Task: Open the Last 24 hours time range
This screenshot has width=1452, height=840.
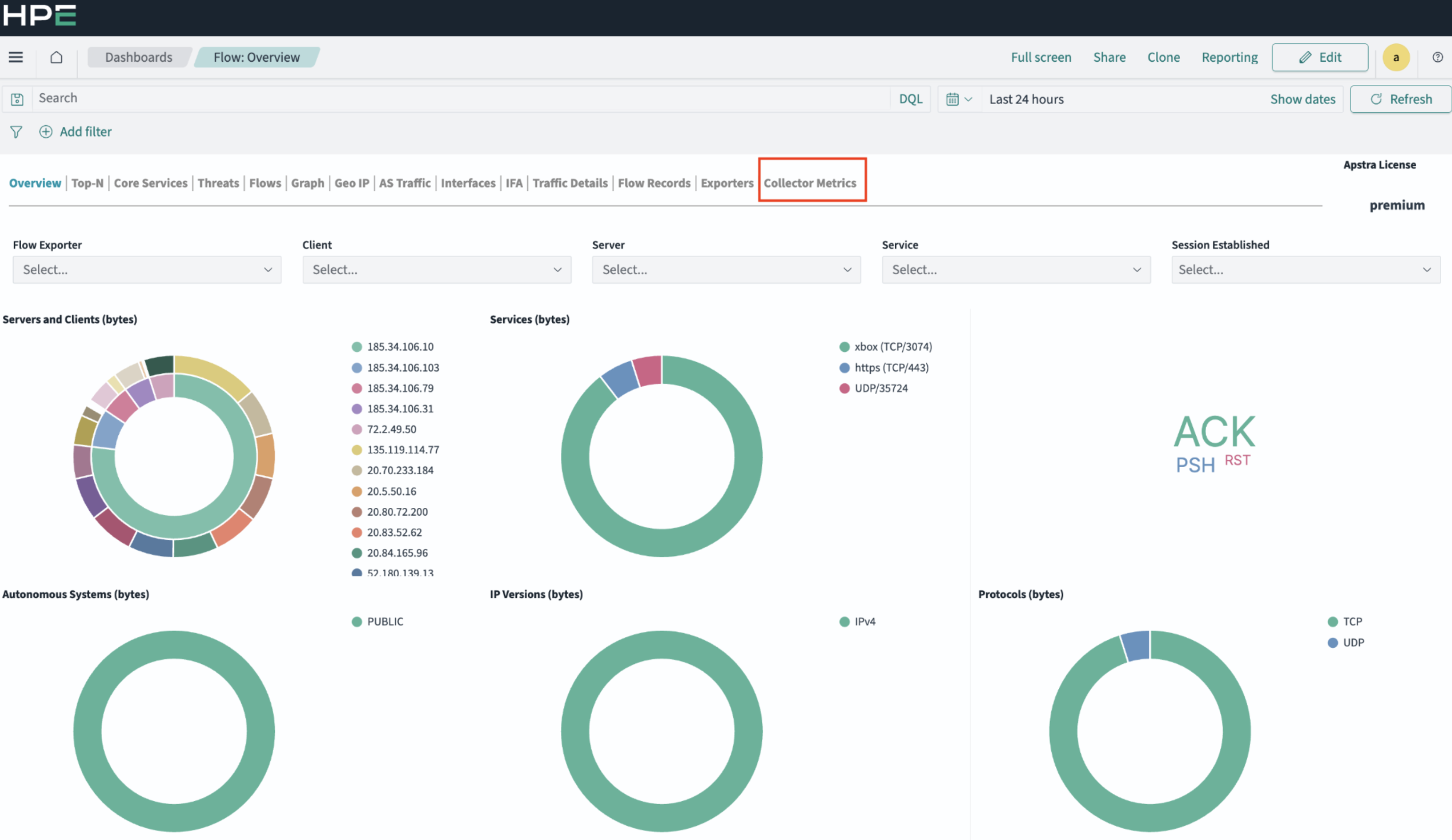Action: tap(1026, 99)
